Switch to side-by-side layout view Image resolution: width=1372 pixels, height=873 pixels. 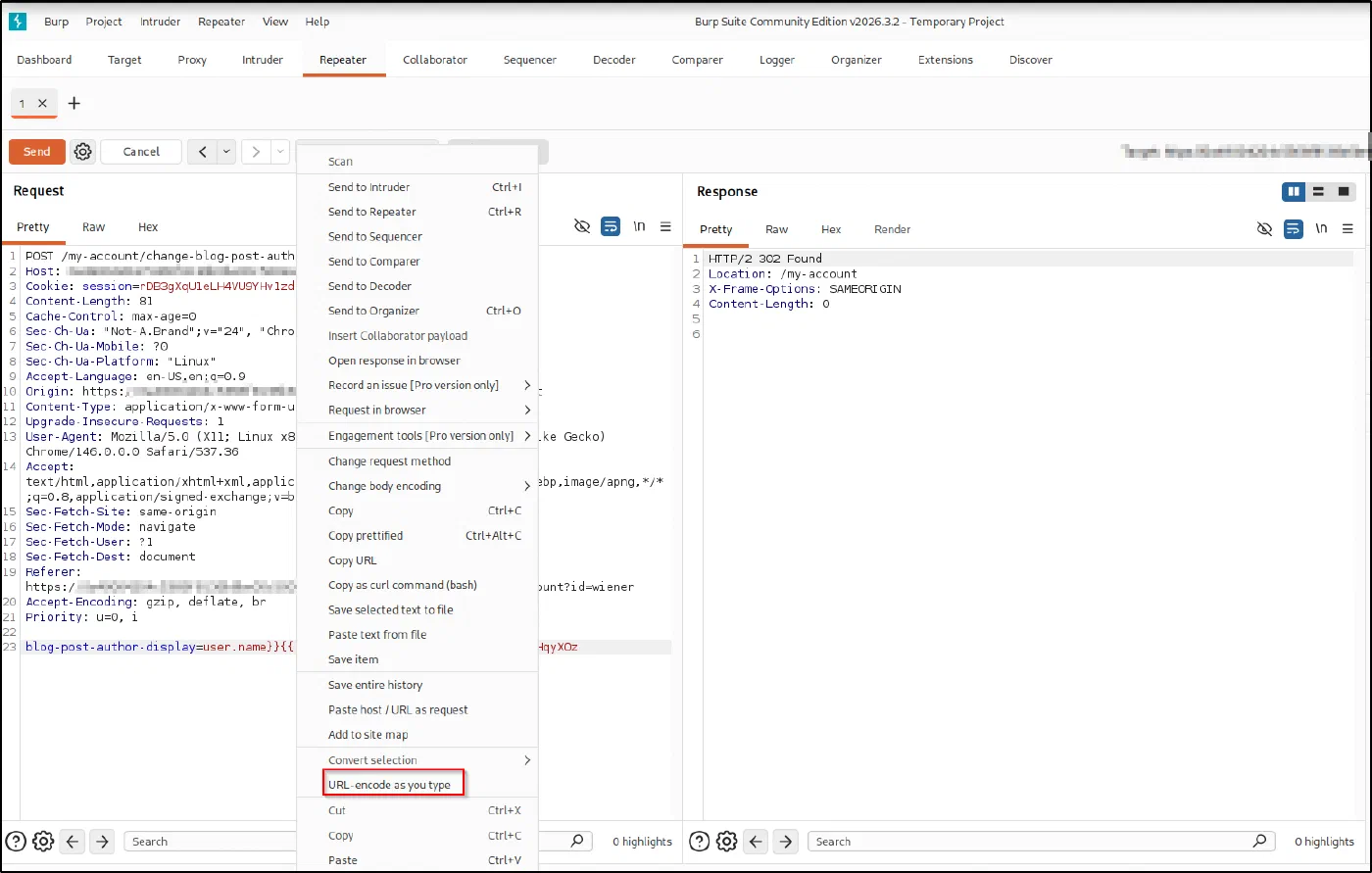click(x=1294, y=192)
